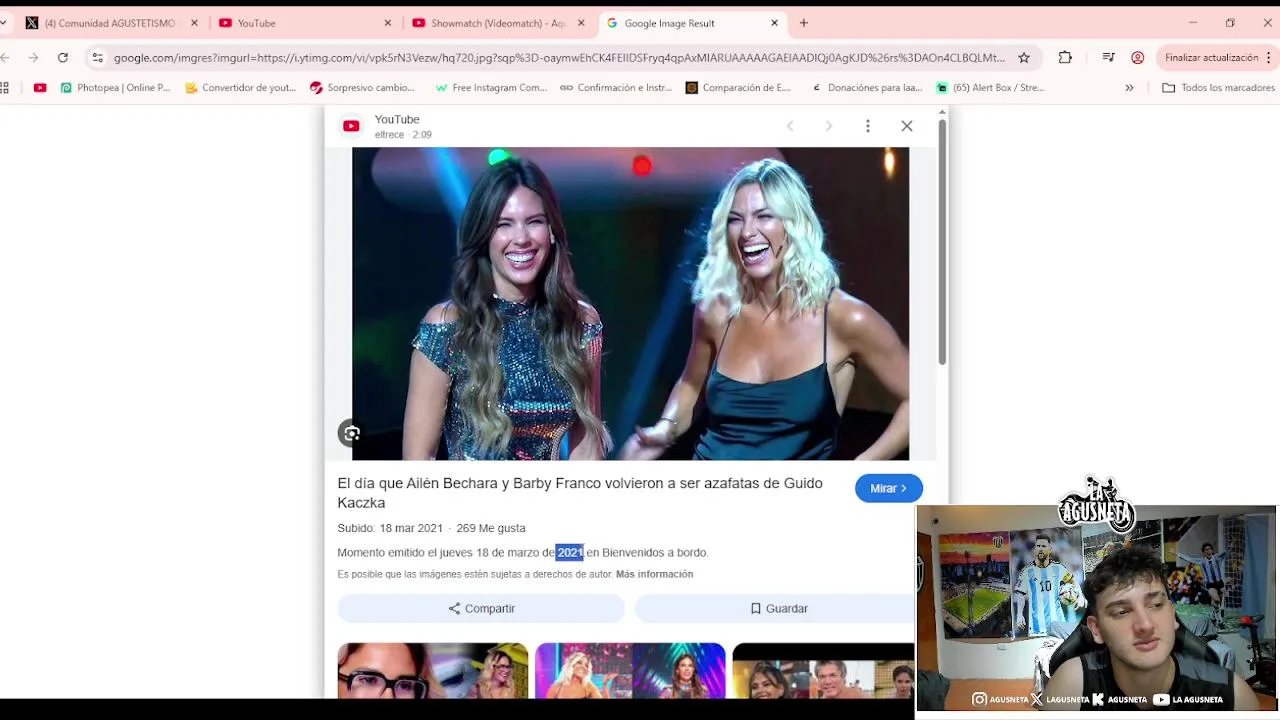
Task: Open the media control icon
Action: pyautogui.click(x=1108, y=58)
